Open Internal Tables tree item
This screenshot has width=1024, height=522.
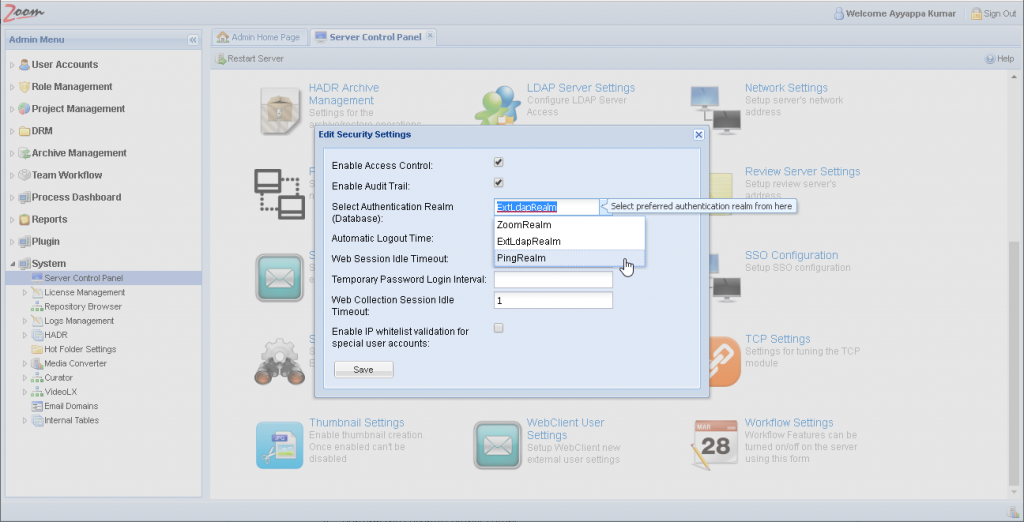pos(72,421)
